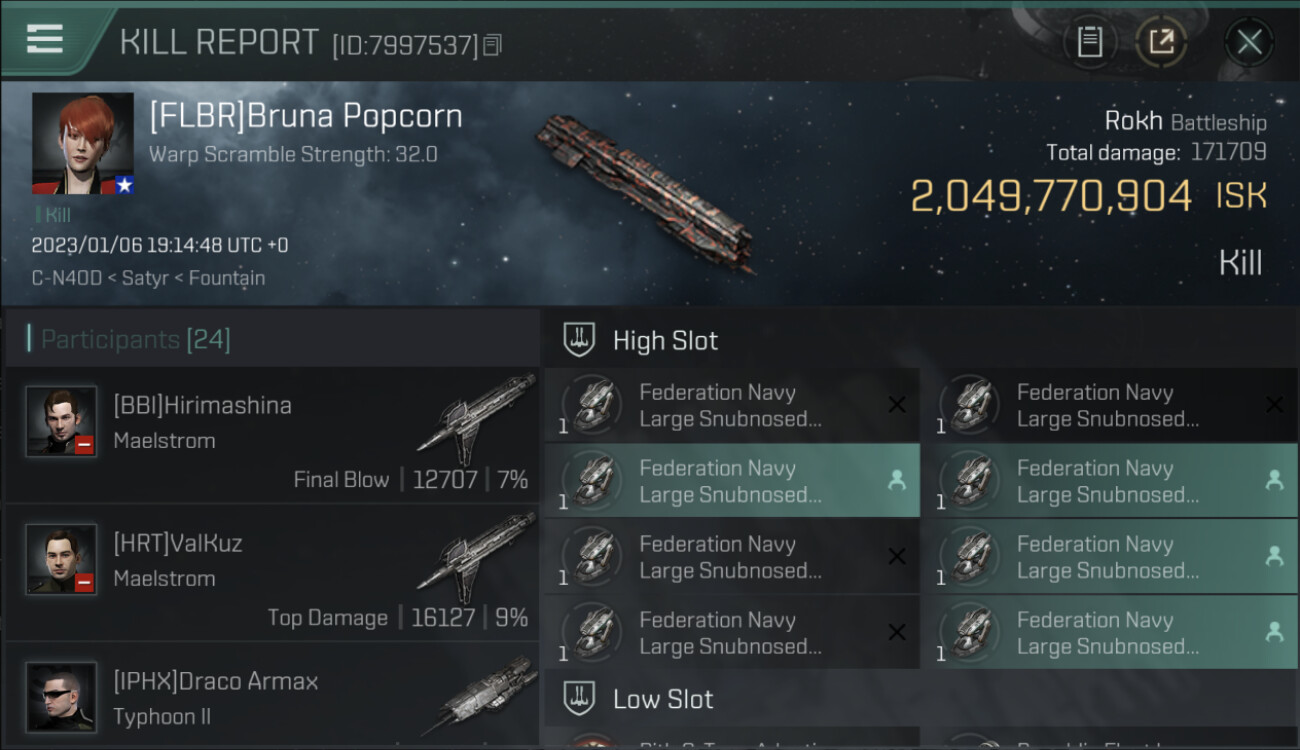Collapse the High Slot section
The height and width of the screenshot is (750, 1300).
click(x=665, y=340)
